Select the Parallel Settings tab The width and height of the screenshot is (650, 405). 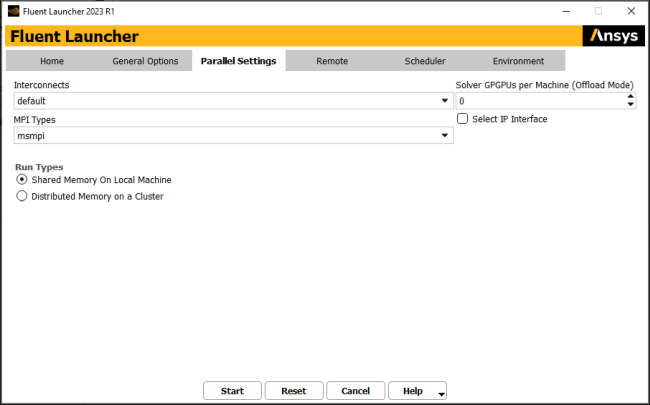pyautogui.click(x=239, y=61)
